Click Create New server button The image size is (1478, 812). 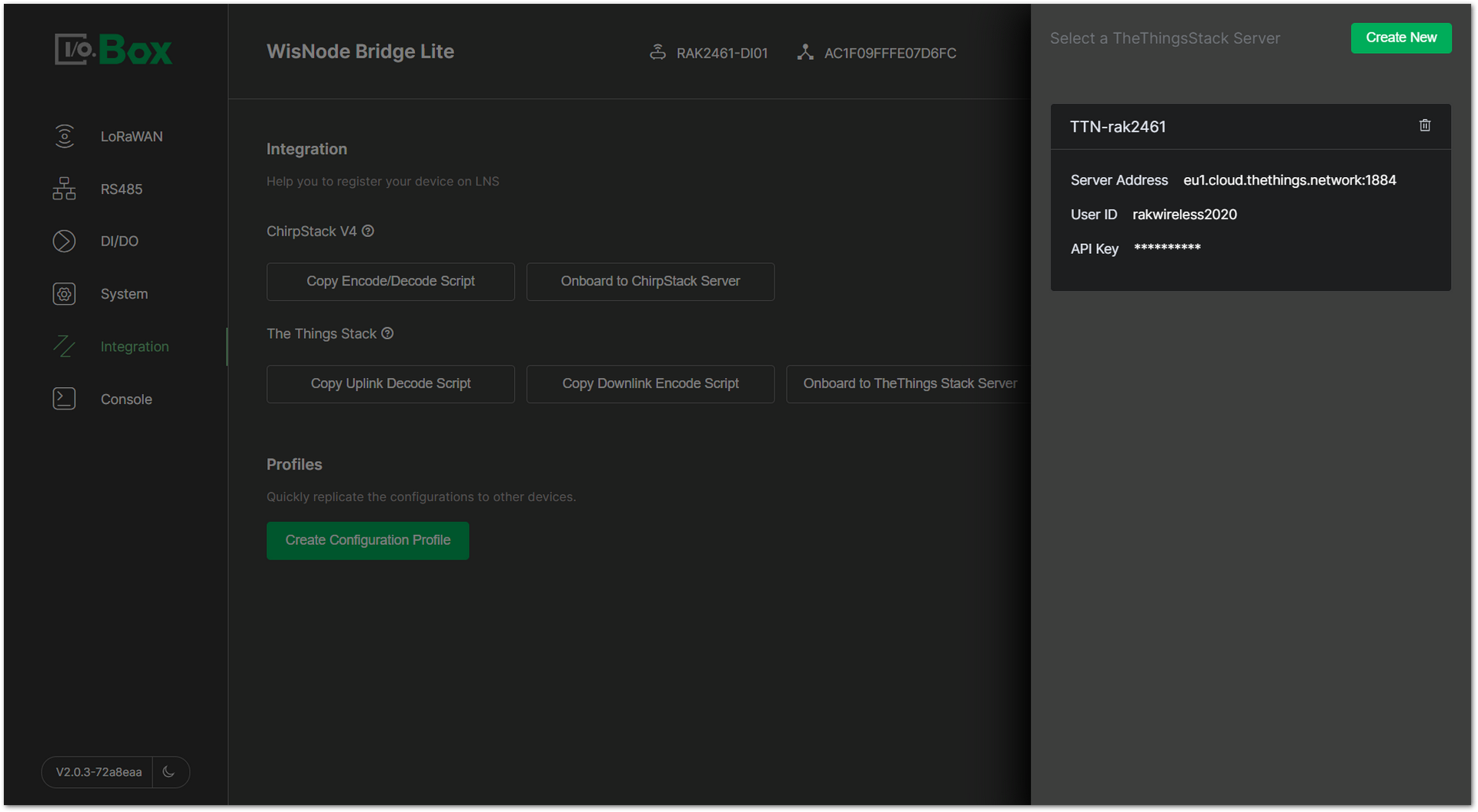[x=1401, y=38]
